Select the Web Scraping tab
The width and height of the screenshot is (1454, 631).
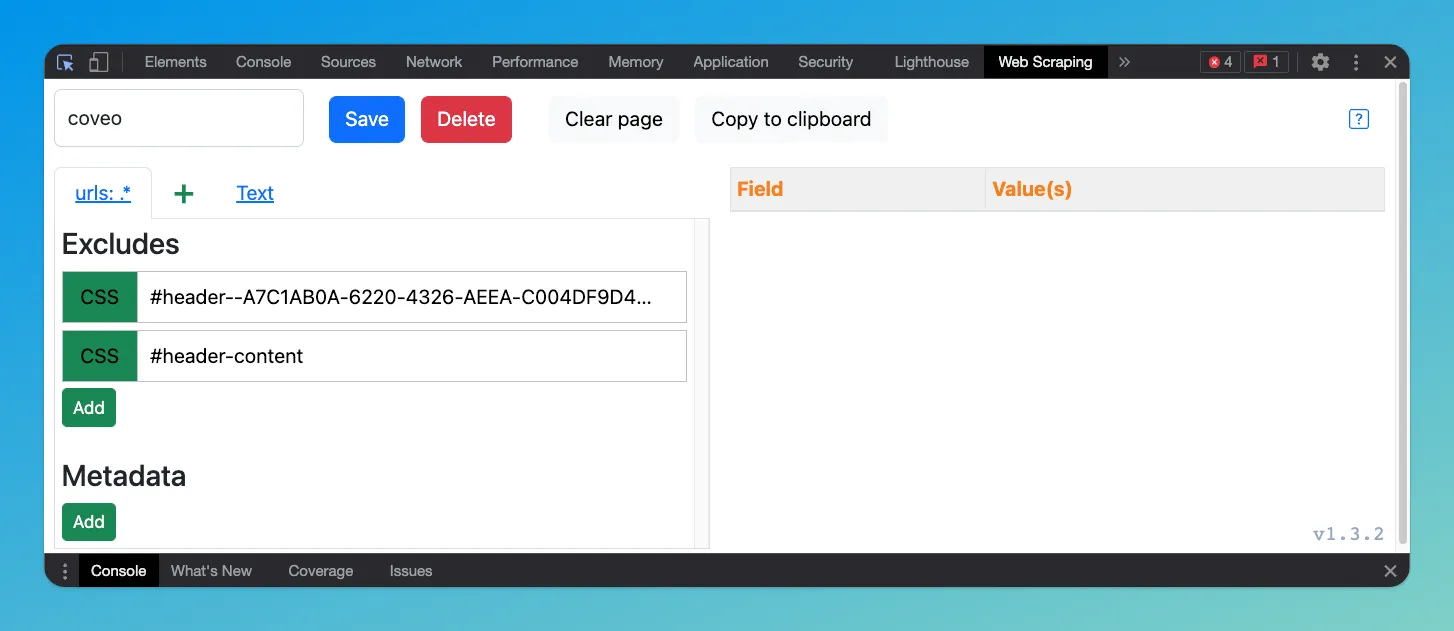(1045, 62)
